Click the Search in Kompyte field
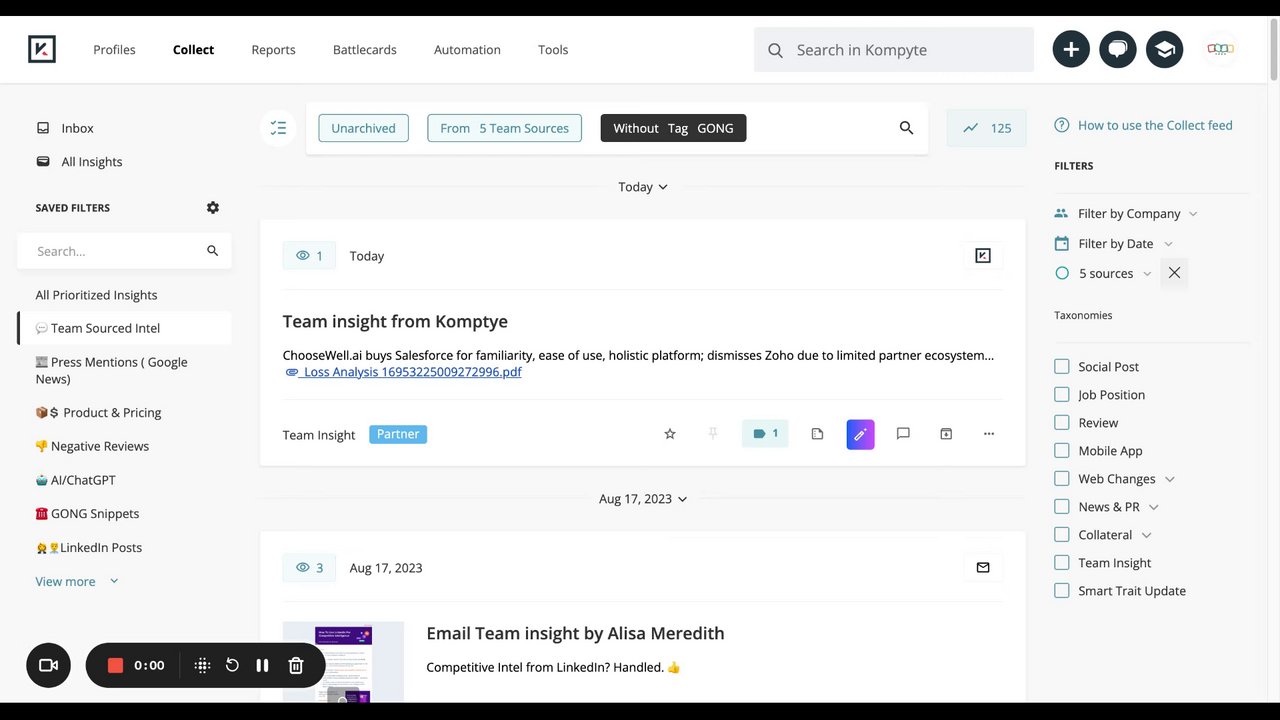 pyautogui.click(x=894, y=50)
